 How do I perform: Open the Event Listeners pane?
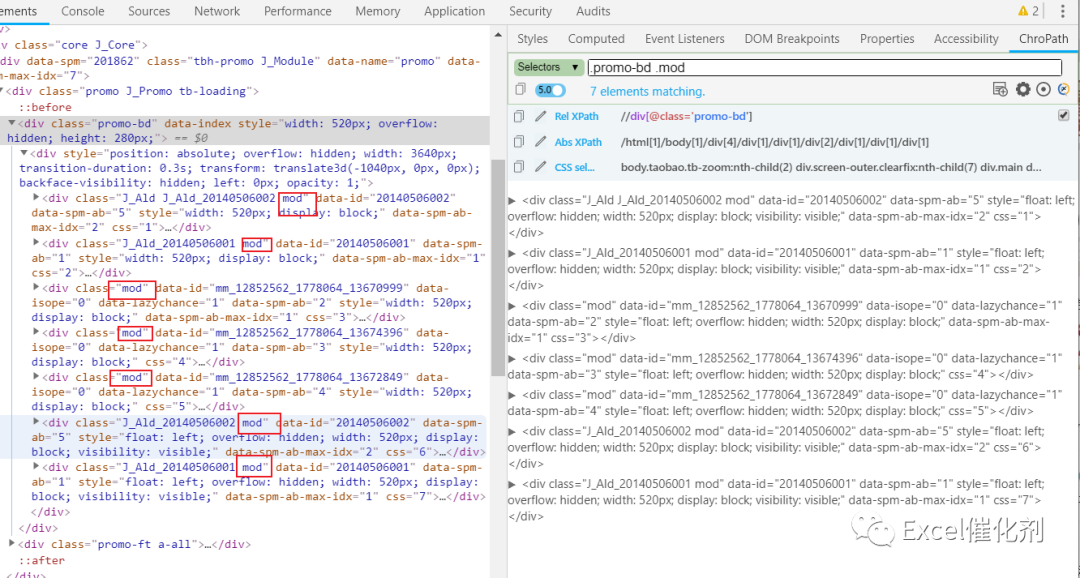pos(685,39)
